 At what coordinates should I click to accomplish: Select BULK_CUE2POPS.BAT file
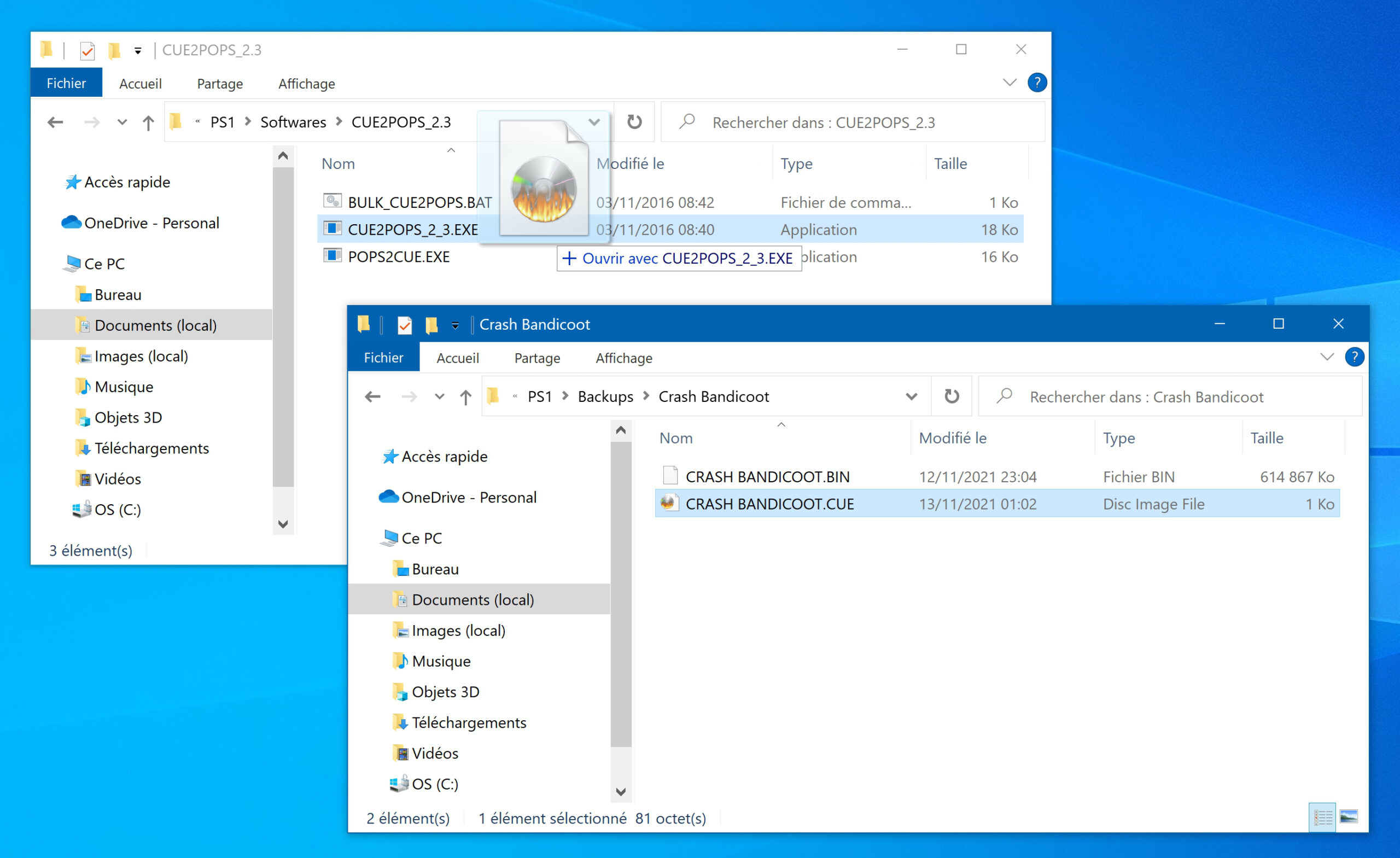[x=670, y=202]
